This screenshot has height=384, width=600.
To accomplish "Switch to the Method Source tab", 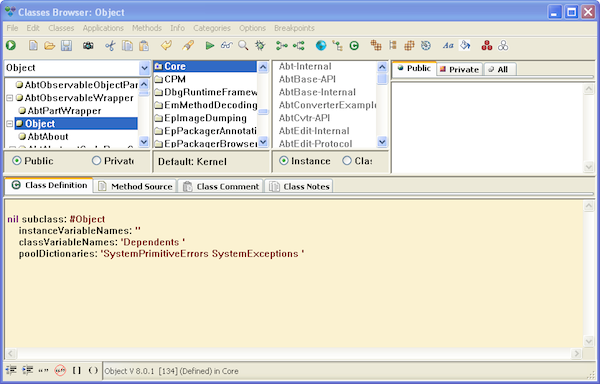I will coord(135,186).
